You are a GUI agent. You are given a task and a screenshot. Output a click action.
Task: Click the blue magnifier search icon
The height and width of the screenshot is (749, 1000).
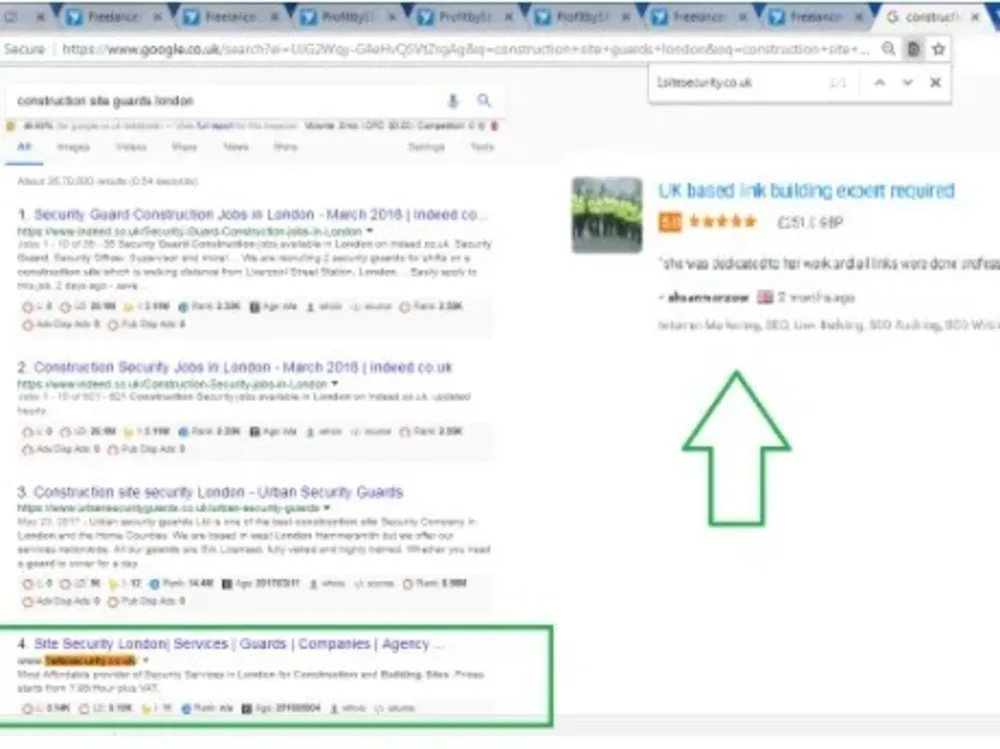point(484,100)
